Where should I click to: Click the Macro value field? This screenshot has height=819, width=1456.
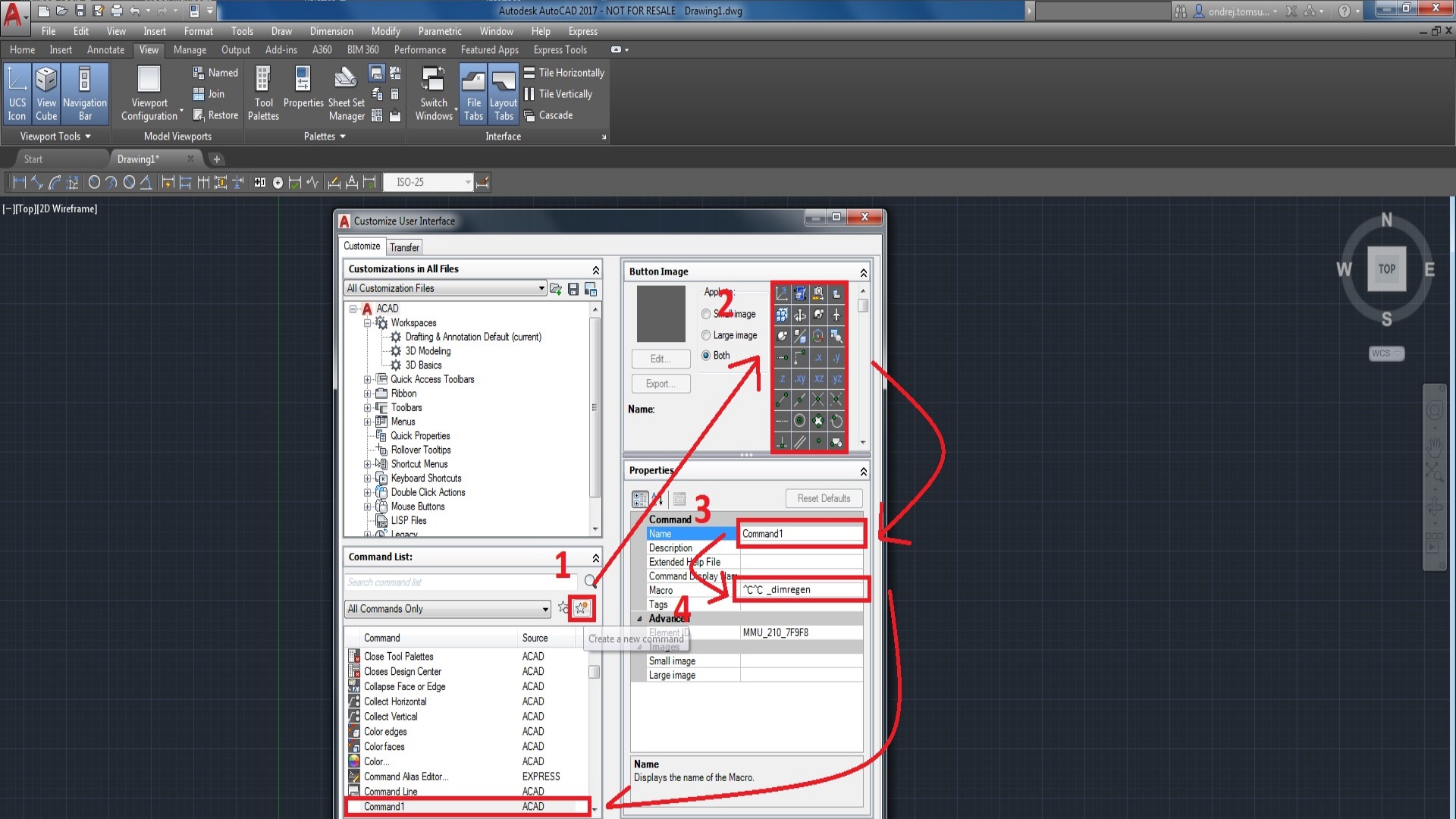click(x=801, y=590)
